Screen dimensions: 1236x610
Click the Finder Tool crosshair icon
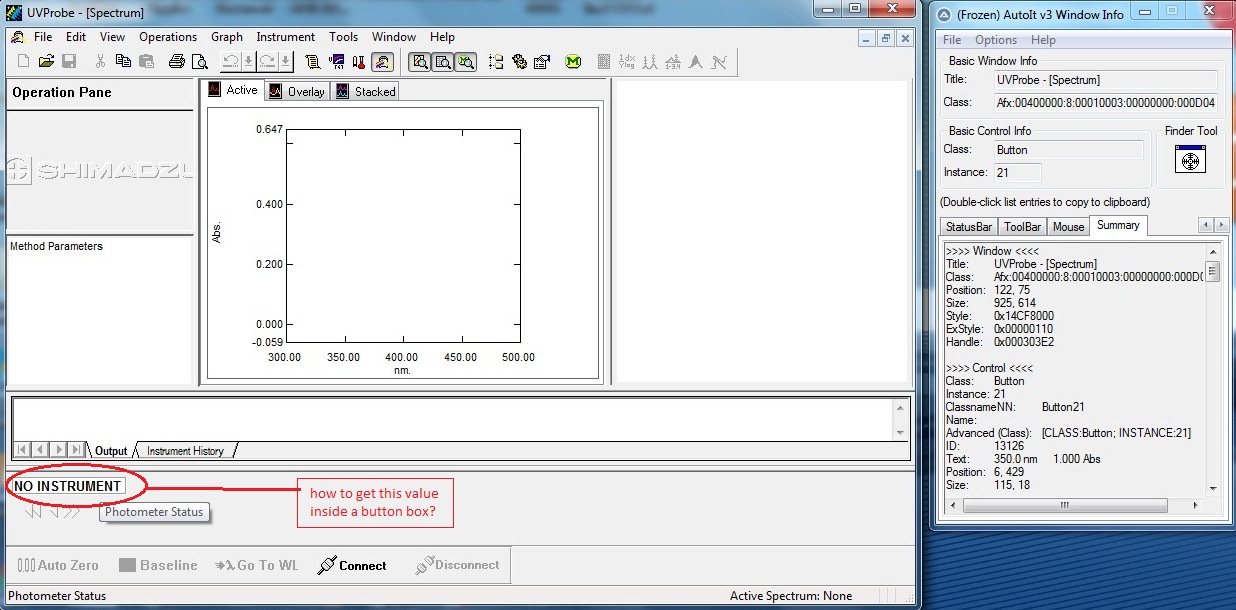(1190, 160)
